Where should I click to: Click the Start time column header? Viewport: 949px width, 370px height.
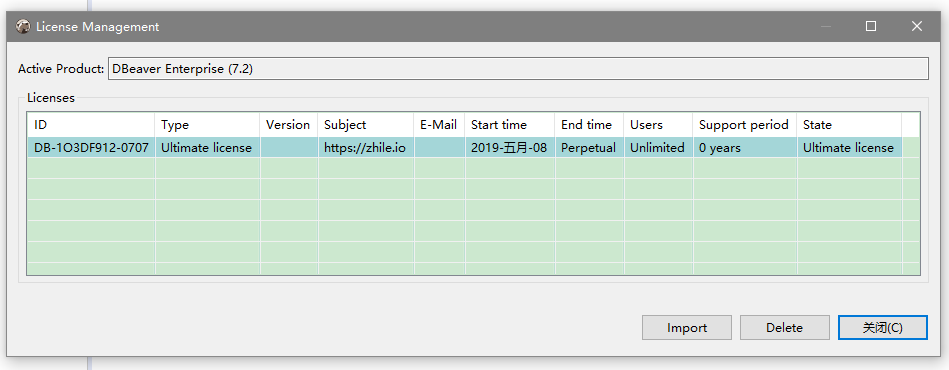(510, 125)
